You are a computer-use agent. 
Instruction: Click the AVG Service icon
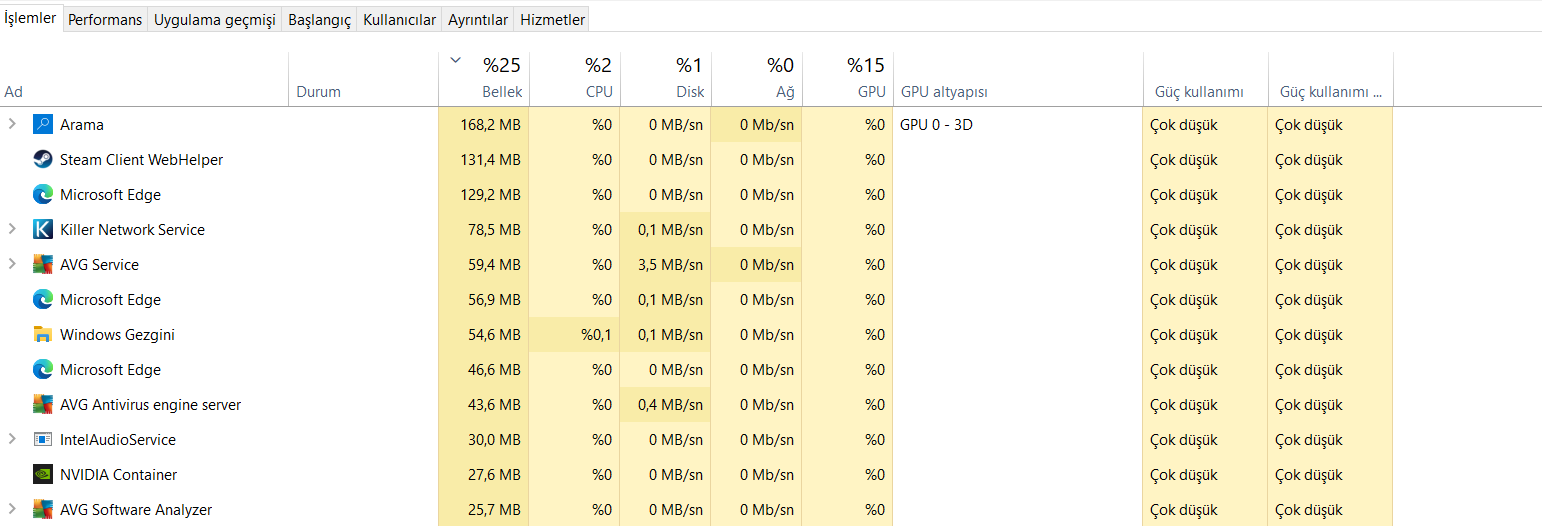[x=42, y=265]
